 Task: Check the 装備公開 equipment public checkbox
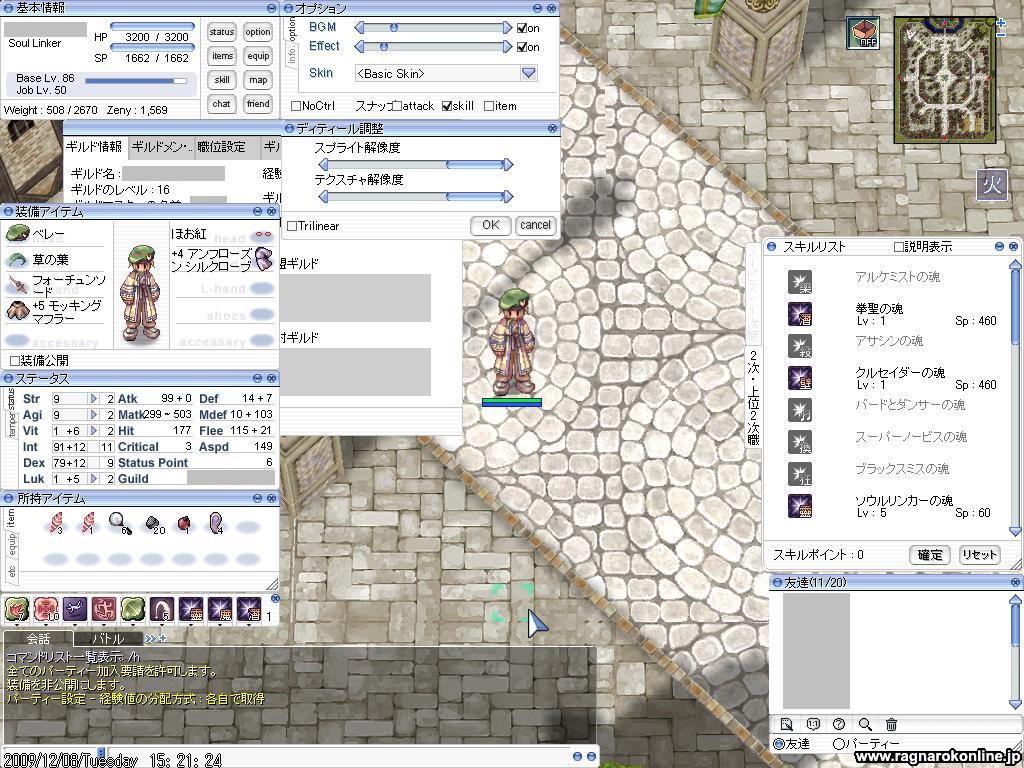point(14,360)
